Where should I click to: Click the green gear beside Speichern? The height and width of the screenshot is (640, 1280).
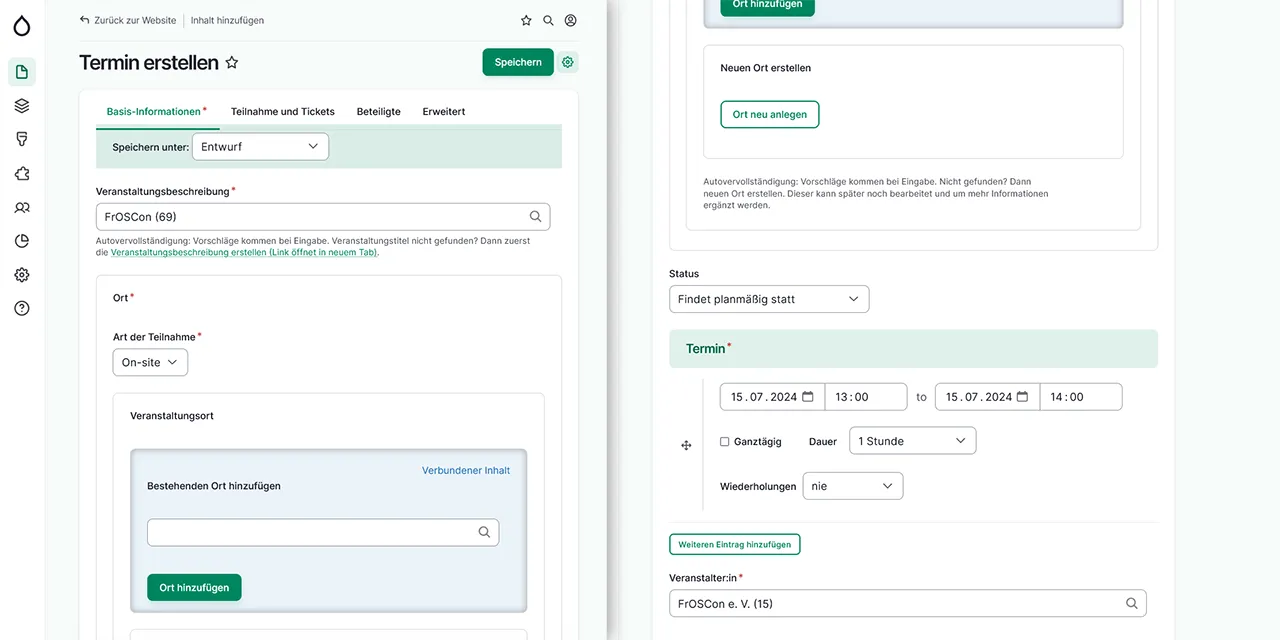click(568, 62)
